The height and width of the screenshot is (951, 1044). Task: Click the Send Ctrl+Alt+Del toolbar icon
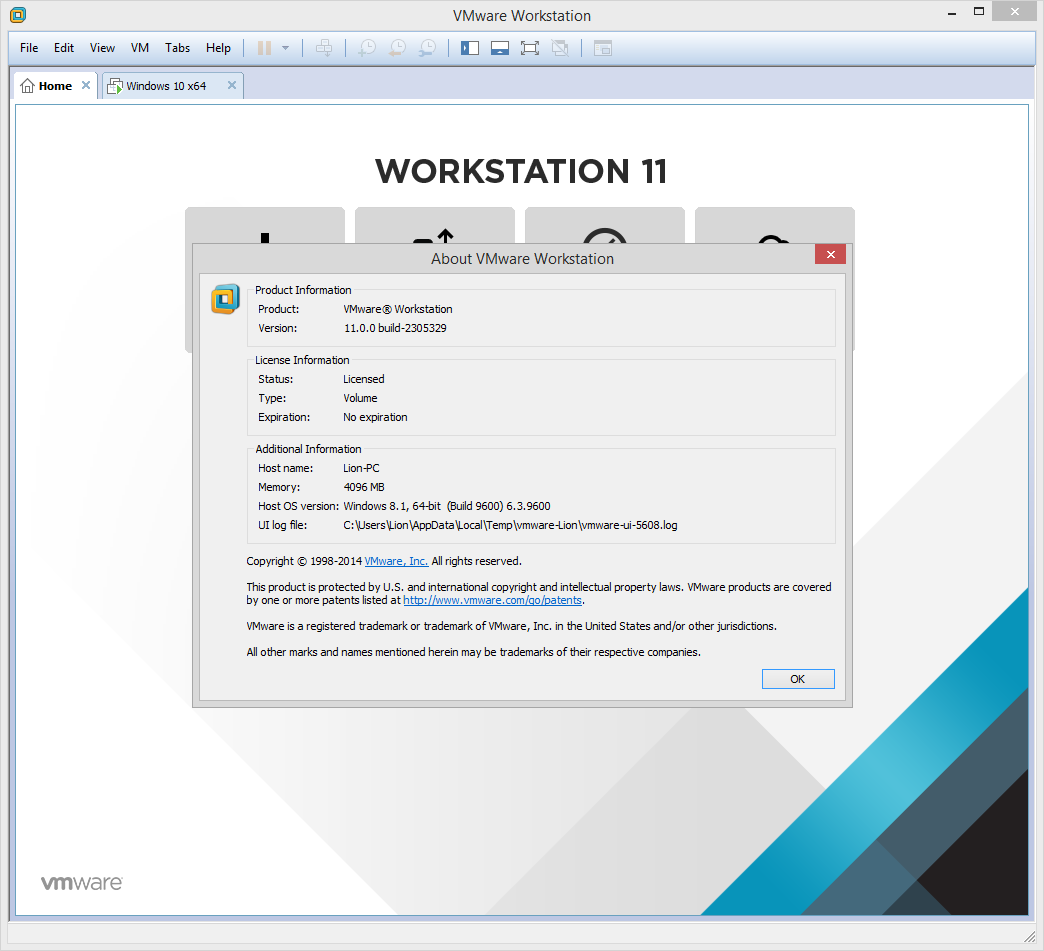click(324, 48)
